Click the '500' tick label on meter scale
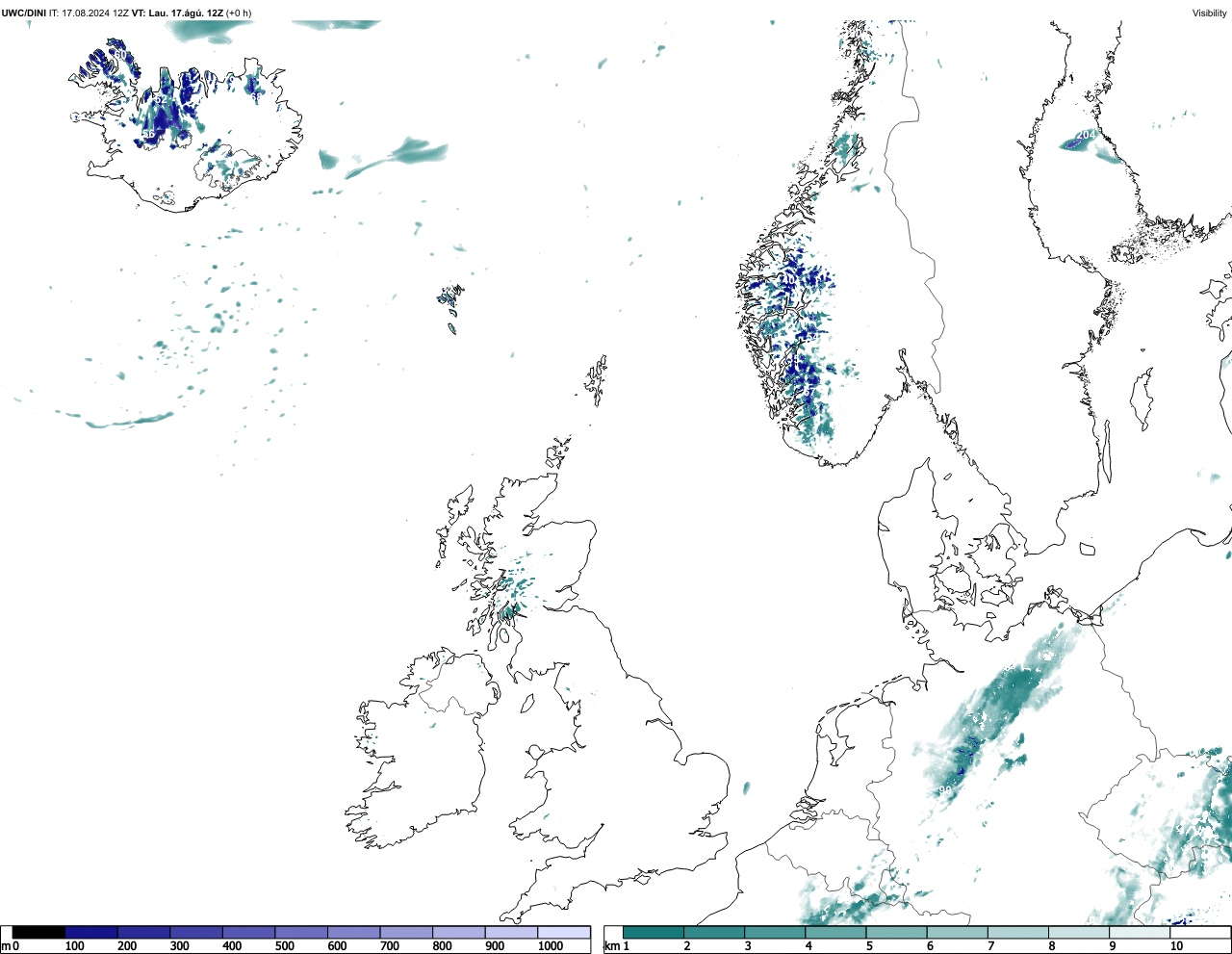This screenshot has height=954, width=1232. tap(285, 946)
